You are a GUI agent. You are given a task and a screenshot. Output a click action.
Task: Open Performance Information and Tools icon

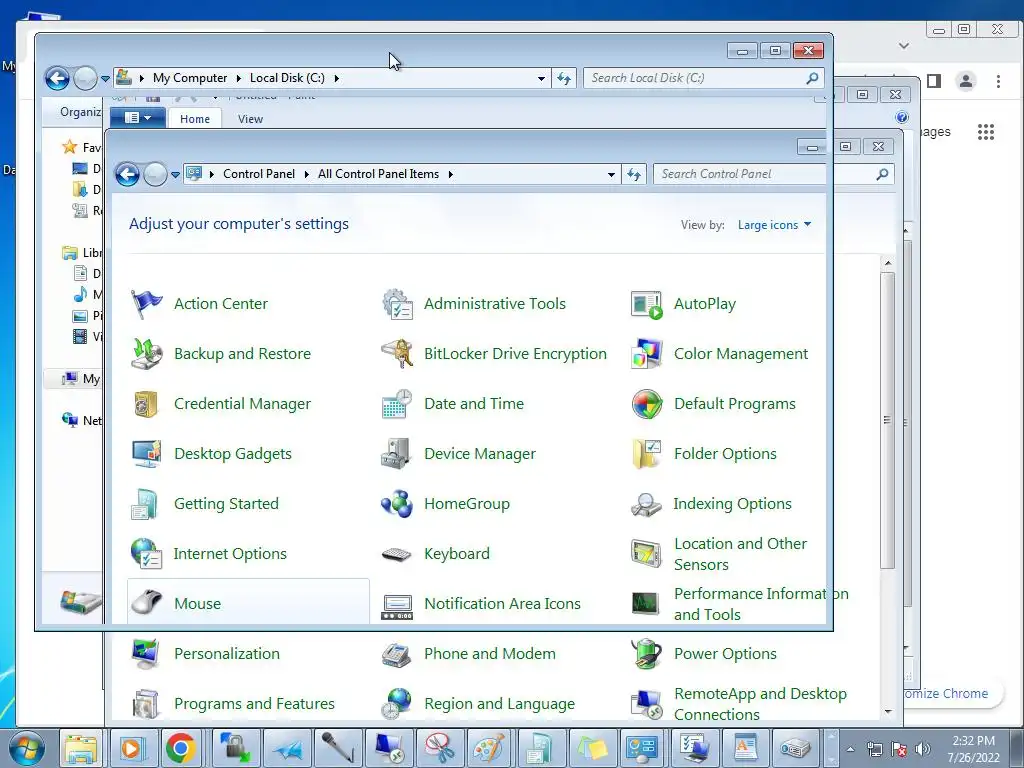coord(647,603)
